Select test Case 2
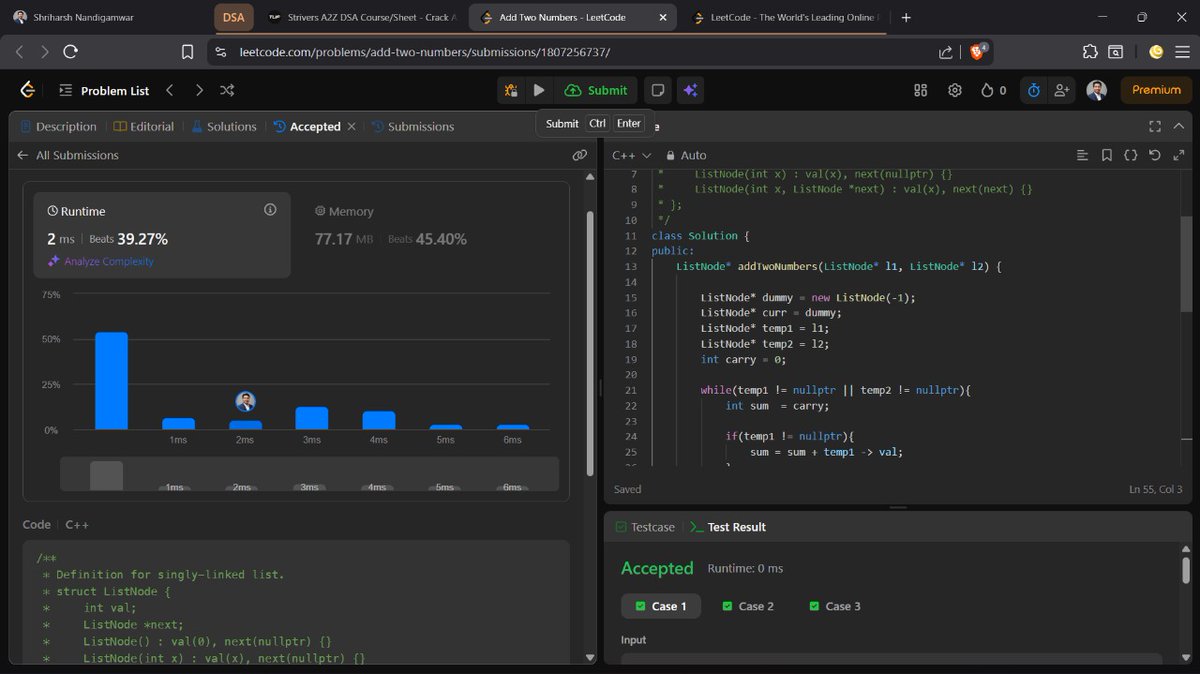The image size is (1200, 674). [x=748, y=606]
